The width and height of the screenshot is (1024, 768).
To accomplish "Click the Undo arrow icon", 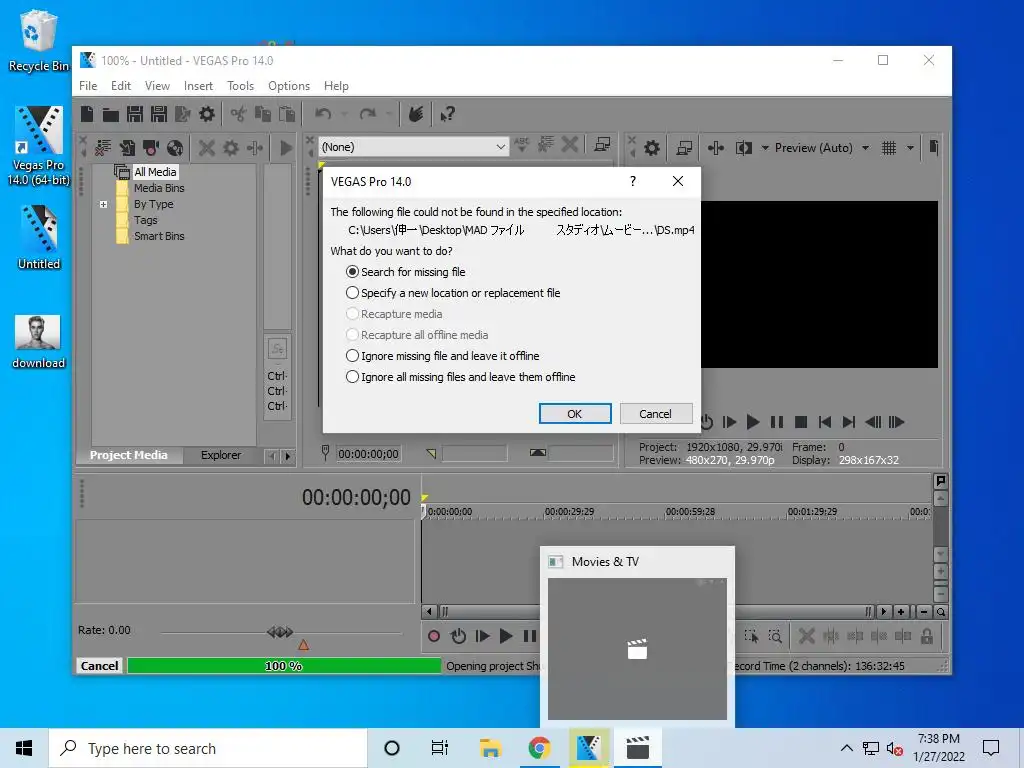I will 323,114.
